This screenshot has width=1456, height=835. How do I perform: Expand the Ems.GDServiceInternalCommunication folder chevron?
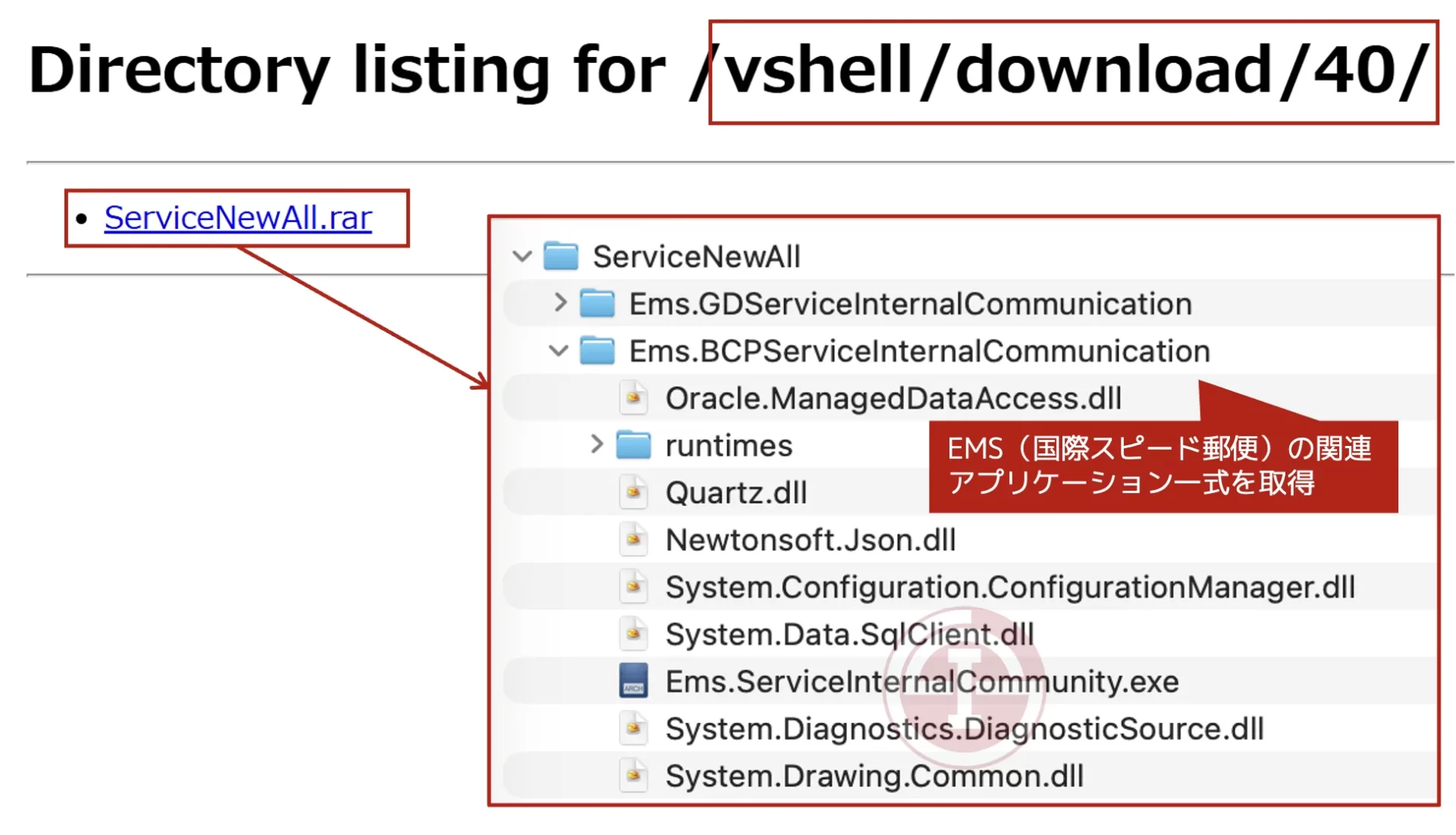click(x=560, y=303)
